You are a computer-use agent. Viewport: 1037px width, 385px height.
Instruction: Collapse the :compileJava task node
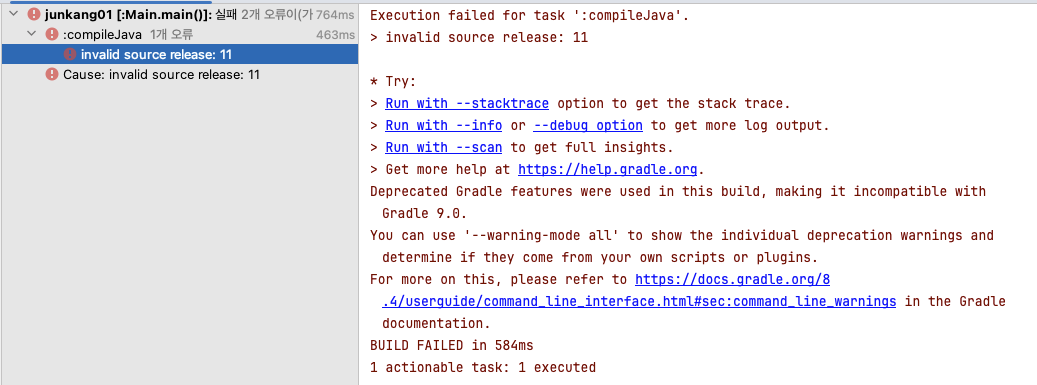pos(31,34)
